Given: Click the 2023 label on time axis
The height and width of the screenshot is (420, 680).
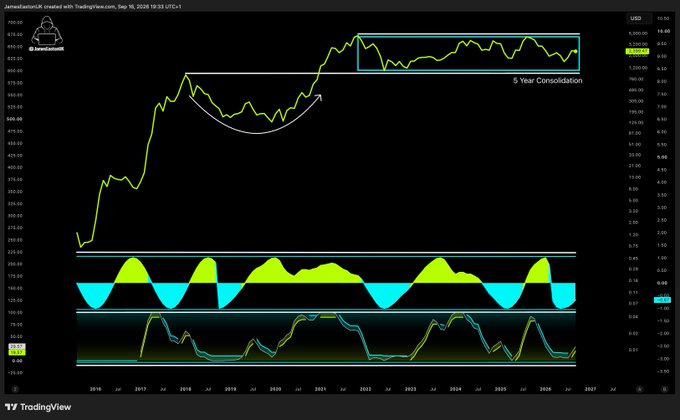Looking at the screenshot, I should coord(410,389).
